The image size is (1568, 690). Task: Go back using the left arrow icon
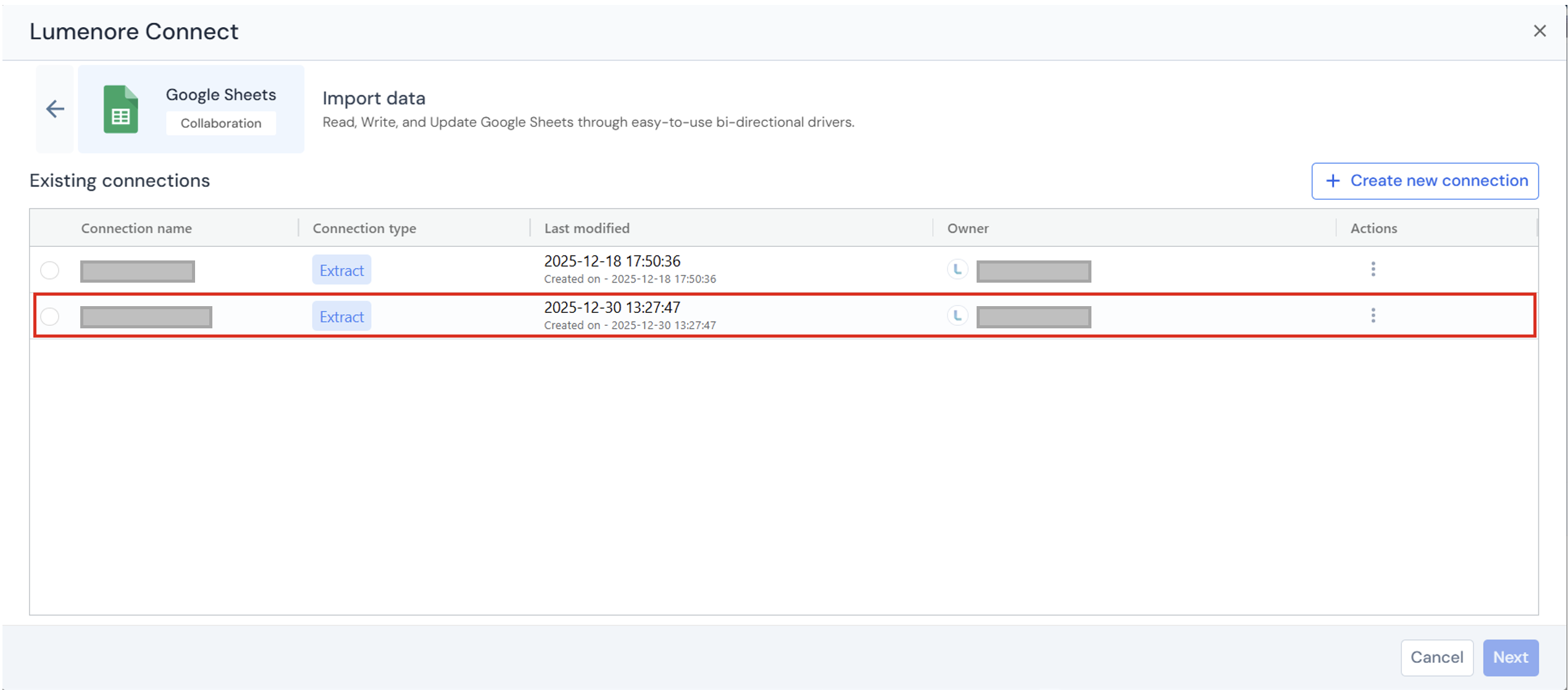tap(55, 109)
